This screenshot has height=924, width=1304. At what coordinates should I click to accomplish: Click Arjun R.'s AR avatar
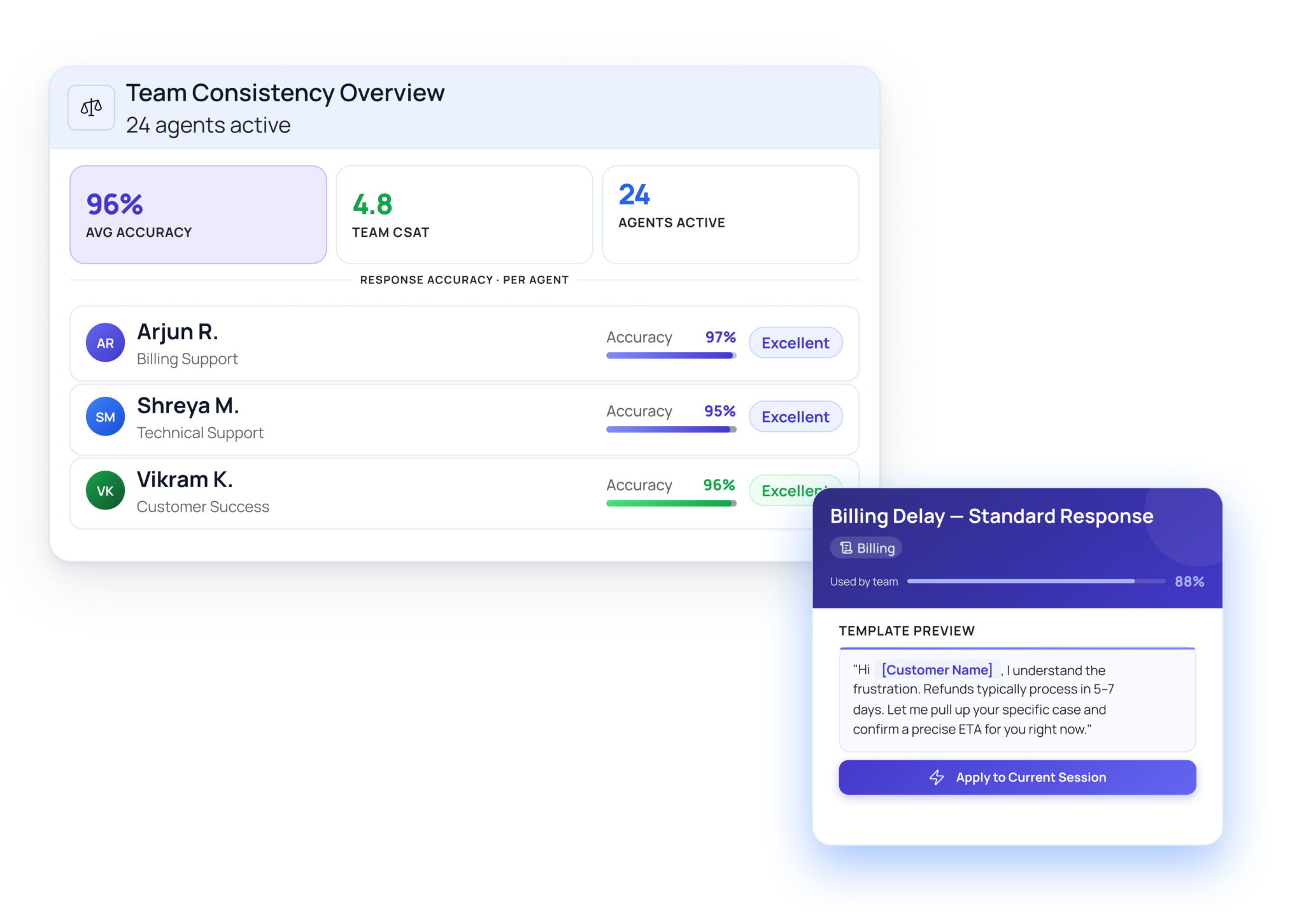pyautogui.click(x=105, y=343)
